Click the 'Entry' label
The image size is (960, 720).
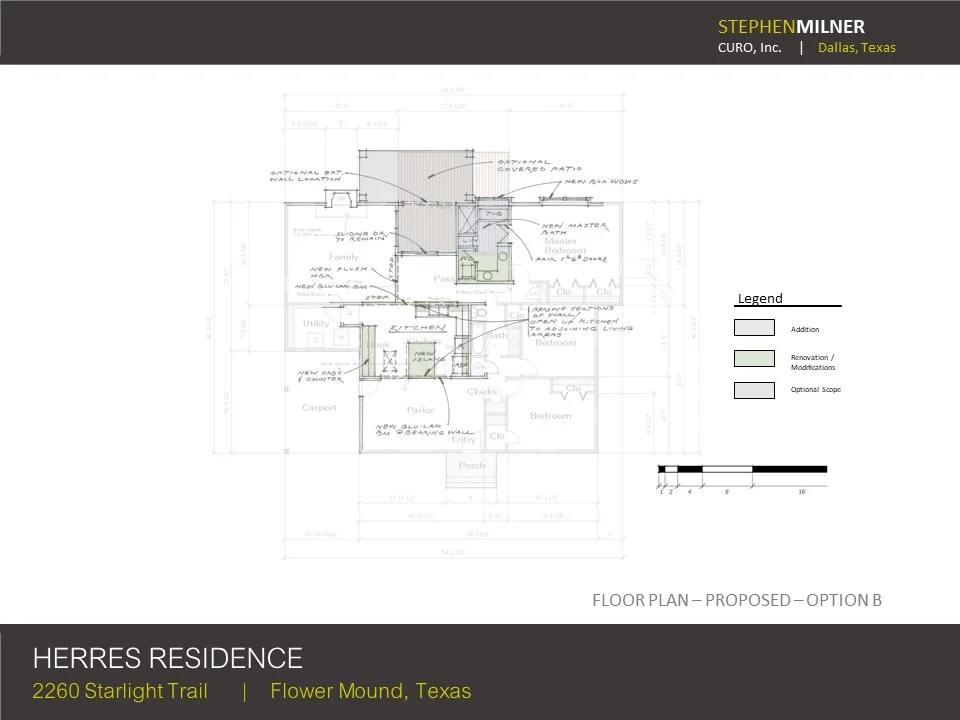(463, 439)
